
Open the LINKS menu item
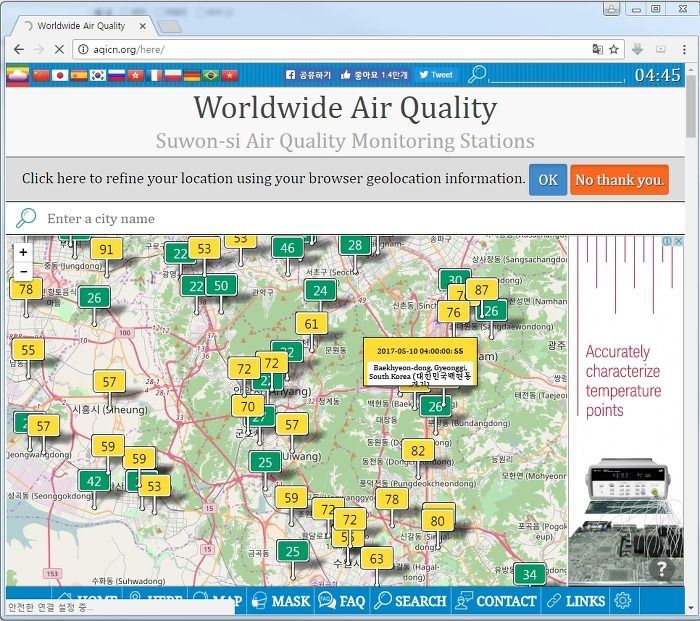(576, 601)
